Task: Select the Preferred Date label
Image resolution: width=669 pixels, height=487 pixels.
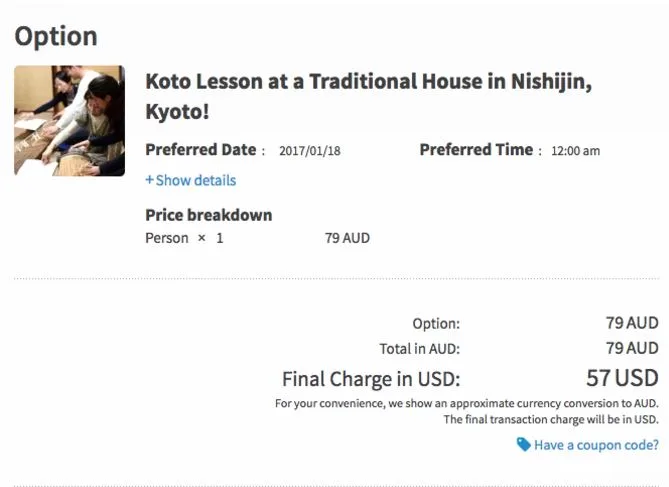Action: [200, 150]
